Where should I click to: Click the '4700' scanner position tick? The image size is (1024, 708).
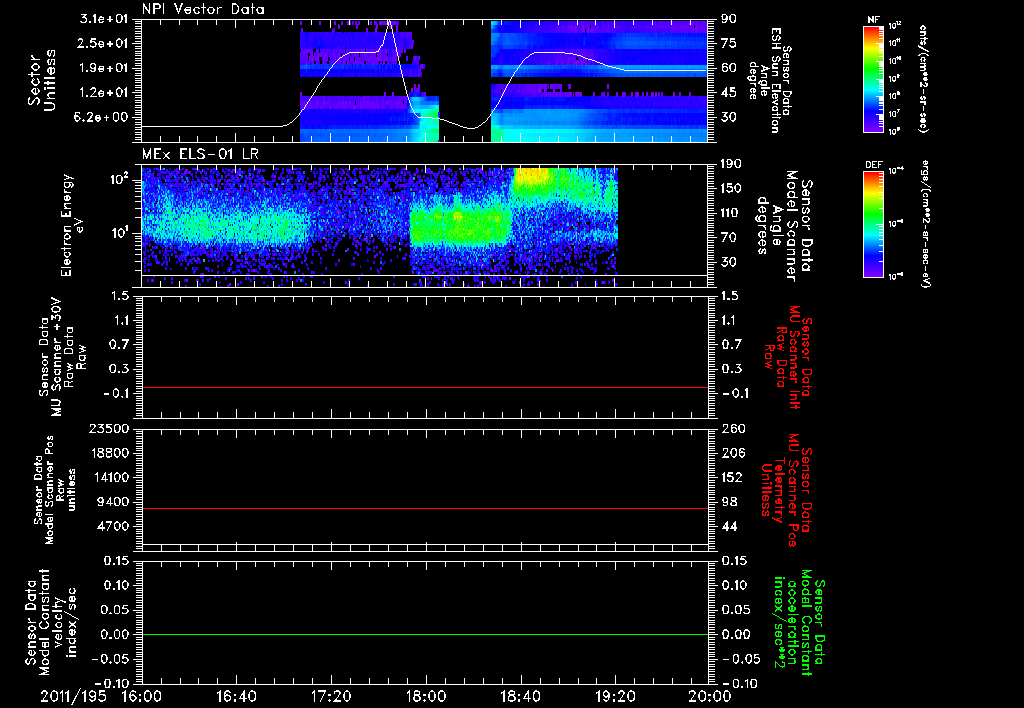coord(112,526)
